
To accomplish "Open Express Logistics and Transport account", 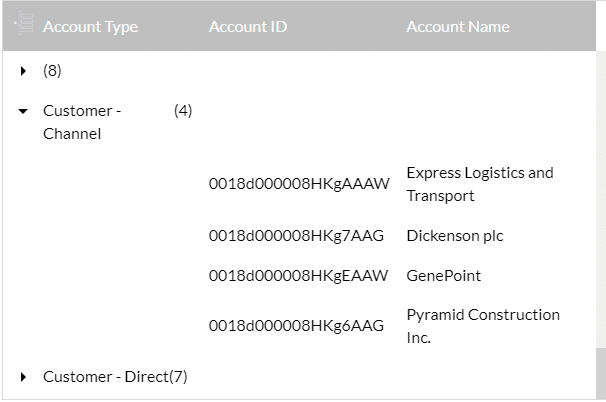I will pyautogui.click(x=480, y=184).
